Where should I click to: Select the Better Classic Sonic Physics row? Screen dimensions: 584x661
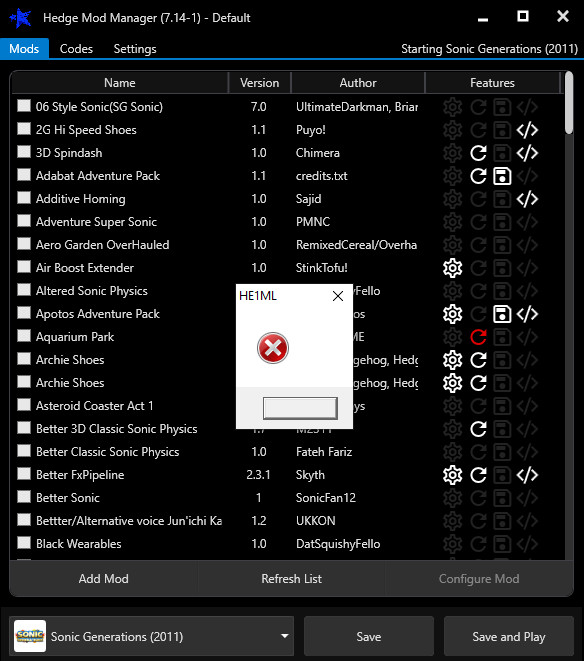coord(288,452)
